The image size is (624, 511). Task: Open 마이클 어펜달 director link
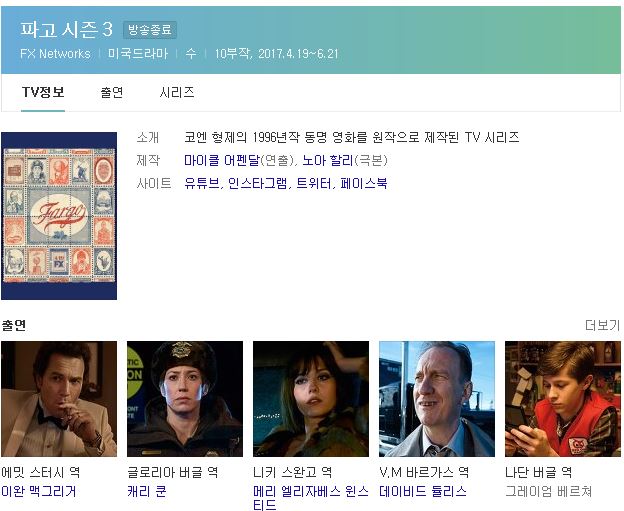pos(222,160)
